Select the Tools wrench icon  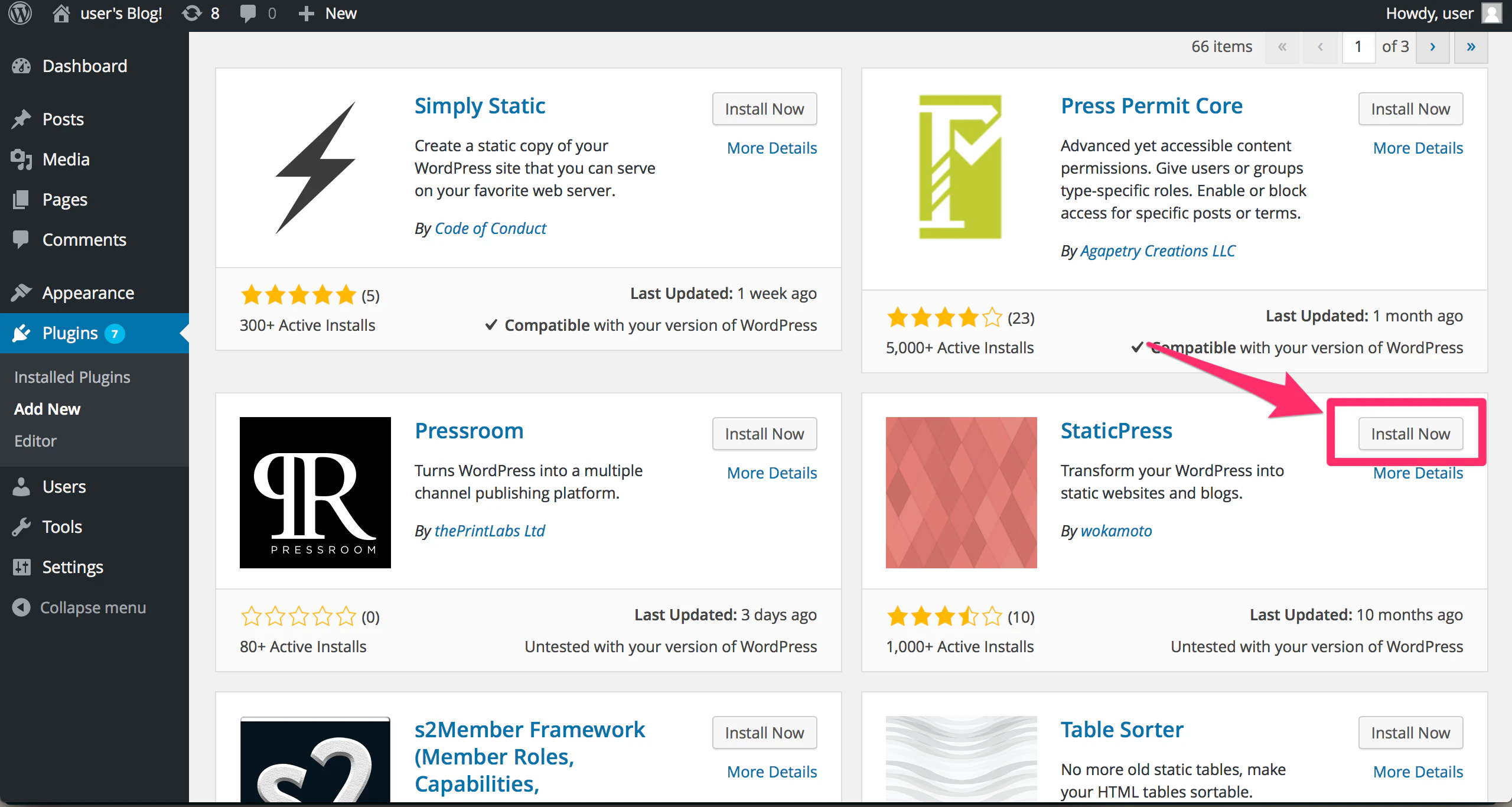(x=21, y=526)
